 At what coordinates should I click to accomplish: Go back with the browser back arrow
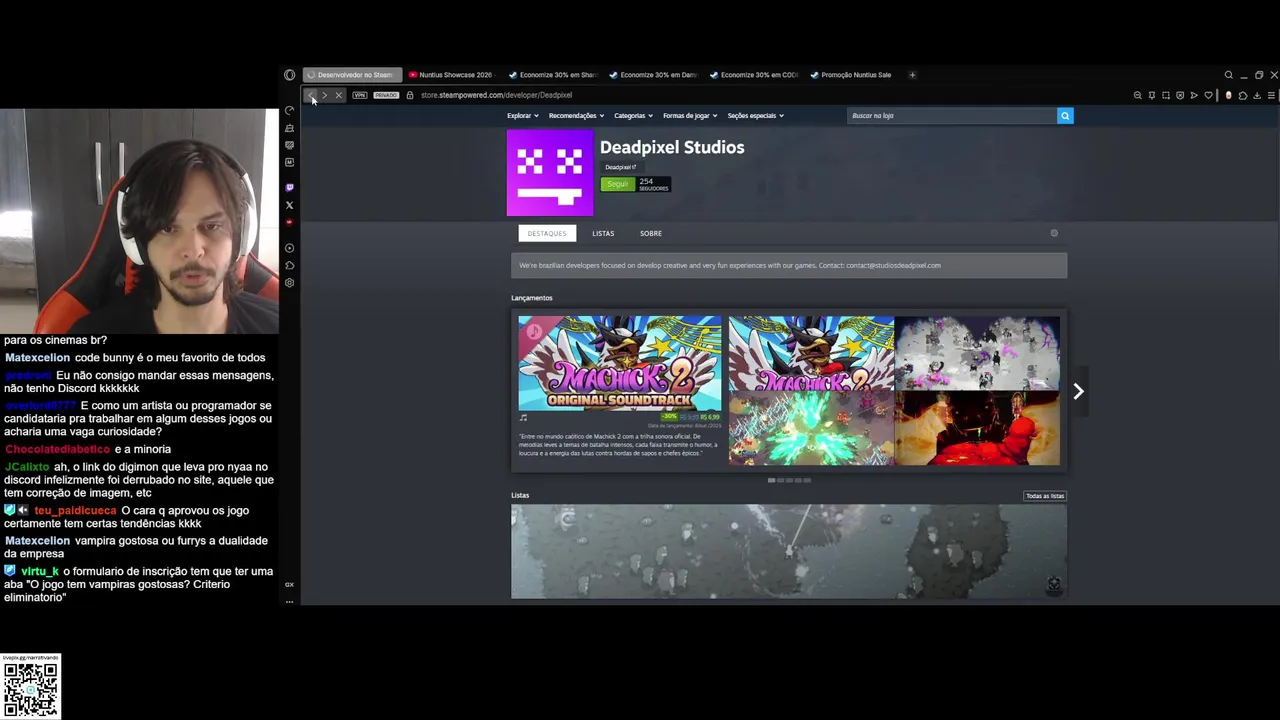pos(312,95)
